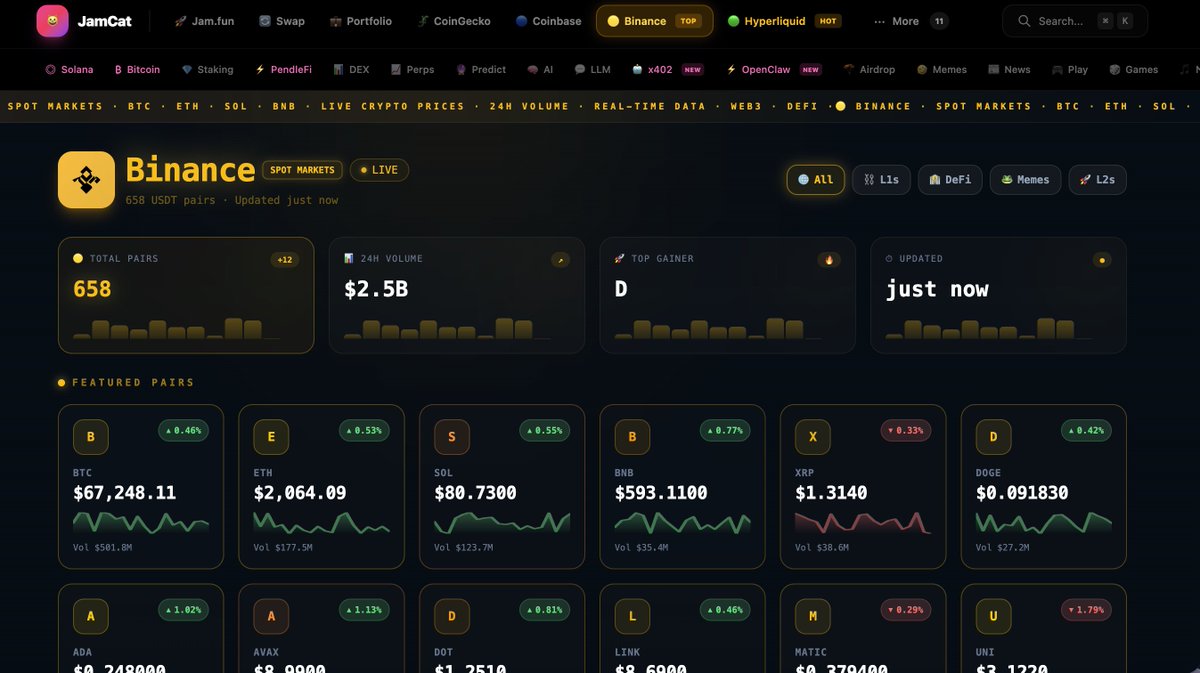Filter pairs by DeFi
1200x673 pixels.
pyautogui.click(x=950, y=180)
